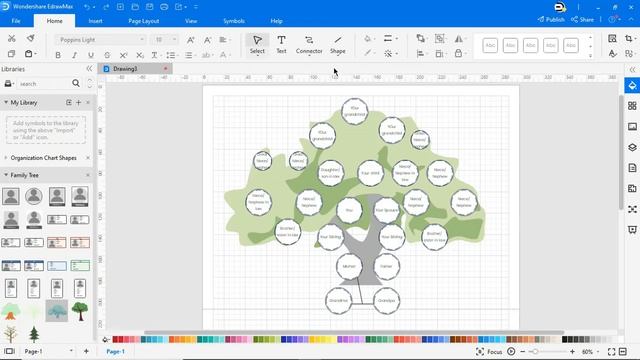This screenshot has height=360, width=640.
Task: Open the Page Layout tab
Action: 144,21
